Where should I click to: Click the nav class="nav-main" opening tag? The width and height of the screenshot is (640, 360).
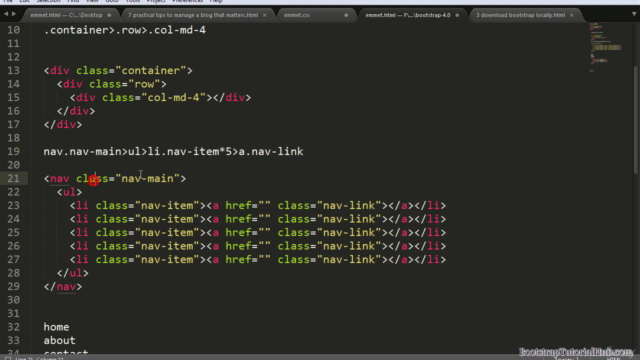click(115, 178)
